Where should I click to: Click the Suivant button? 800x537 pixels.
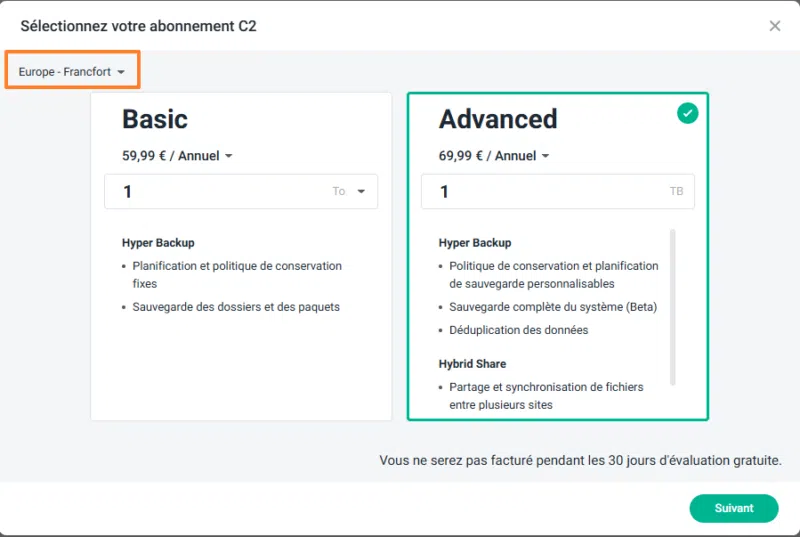click(x=733, y=508)
